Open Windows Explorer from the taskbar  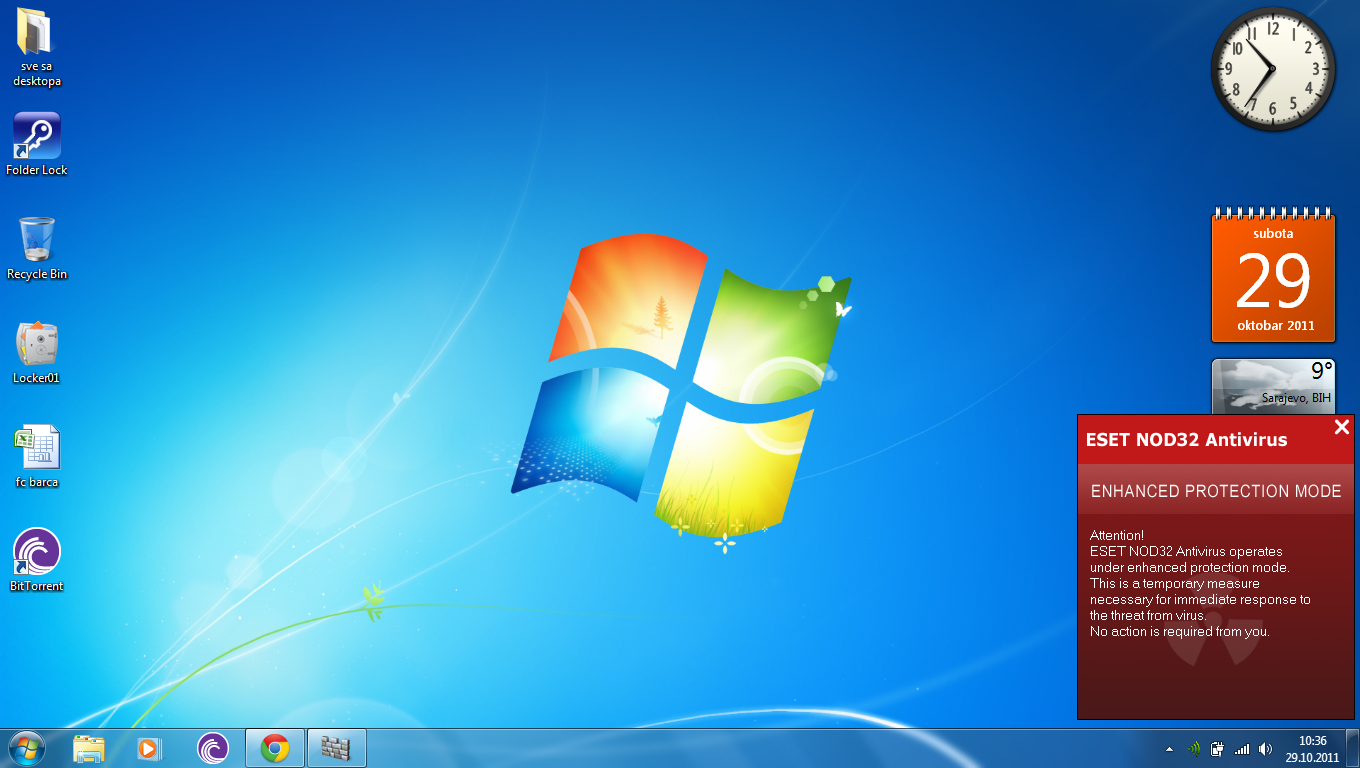(x=89, y=748)
